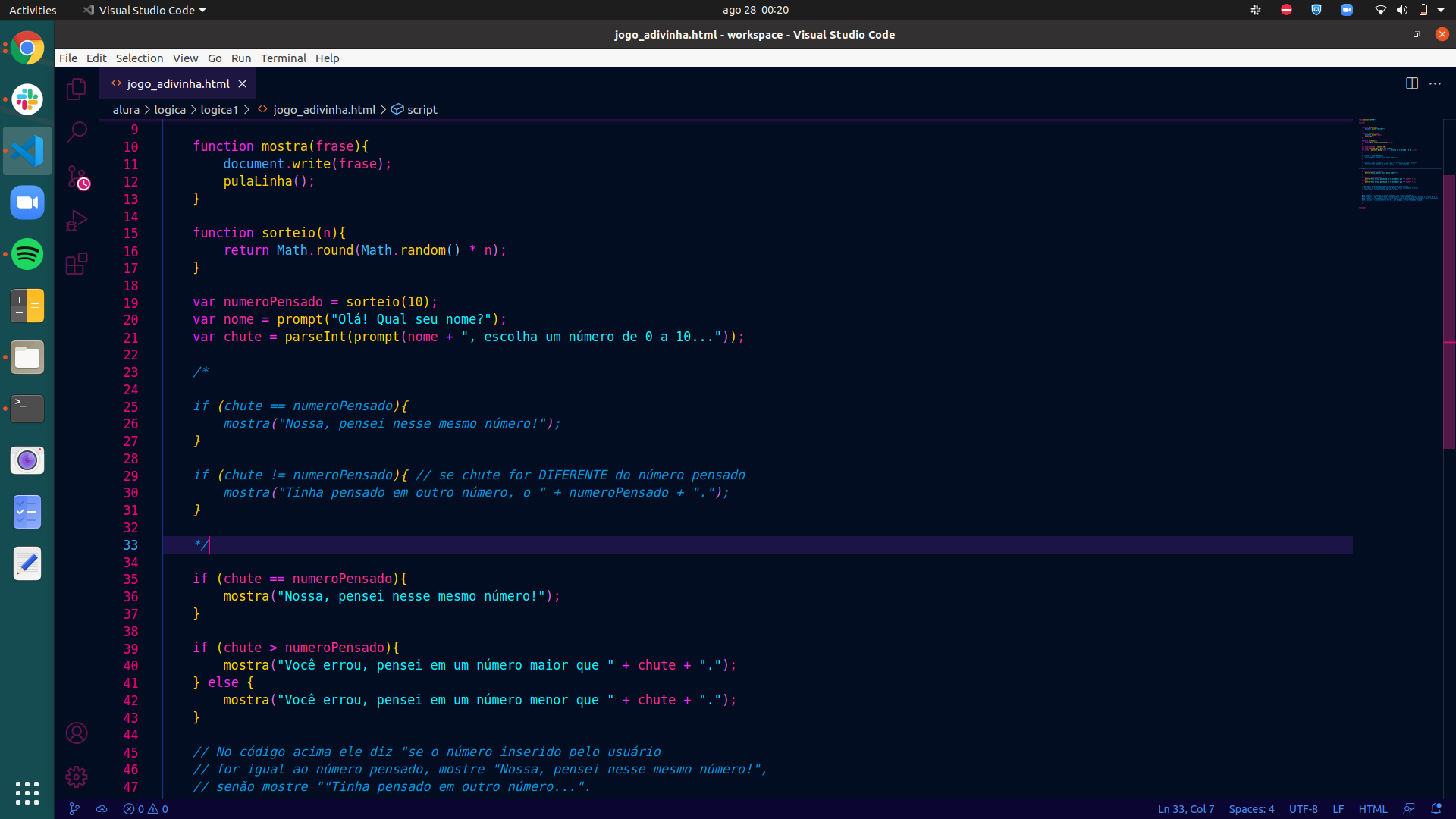Open the Accounts menu icon
This screenshot has height=819, width=1456.
coord(77,733)
